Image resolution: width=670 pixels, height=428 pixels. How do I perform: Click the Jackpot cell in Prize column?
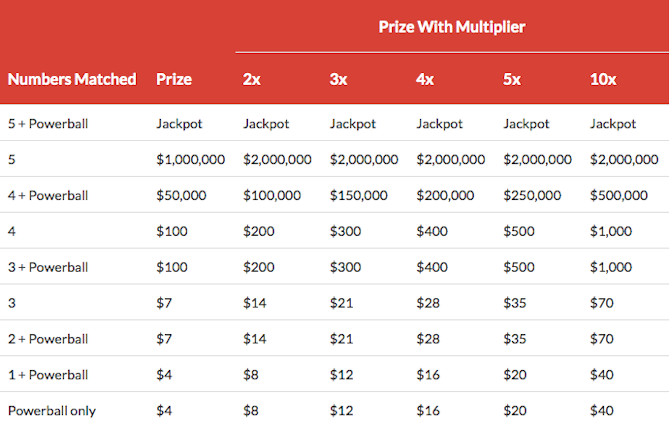pos(180,124)
